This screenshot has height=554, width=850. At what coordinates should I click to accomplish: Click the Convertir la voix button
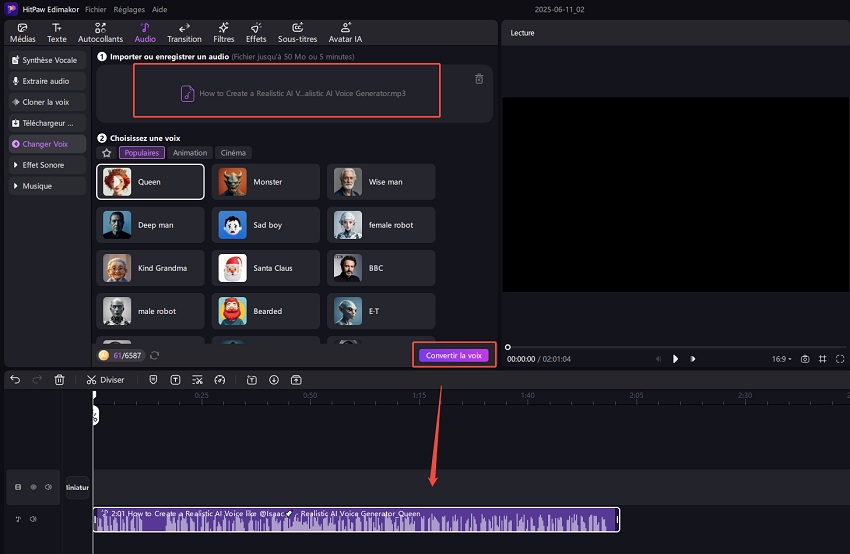pos(453,355)
